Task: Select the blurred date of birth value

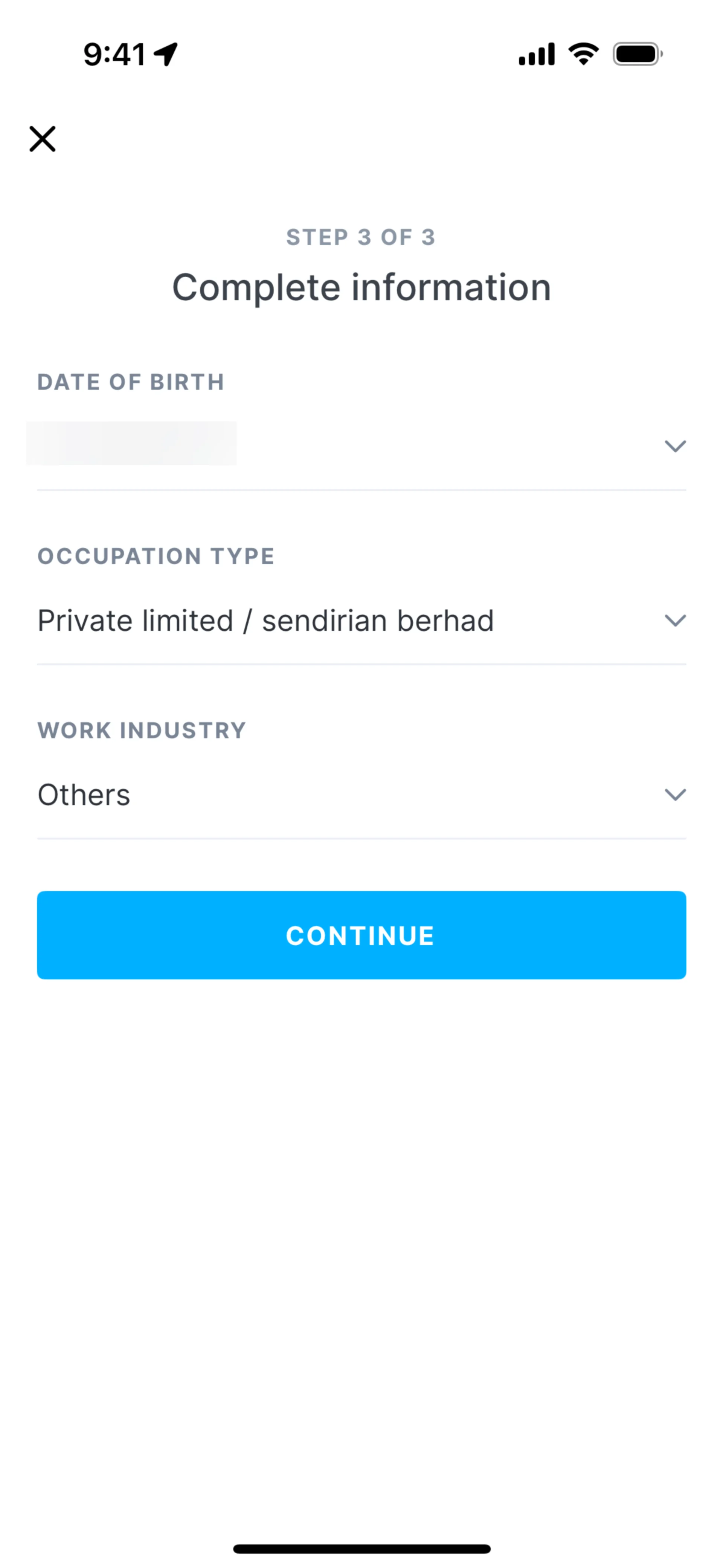Action: (x=131, y=443)
